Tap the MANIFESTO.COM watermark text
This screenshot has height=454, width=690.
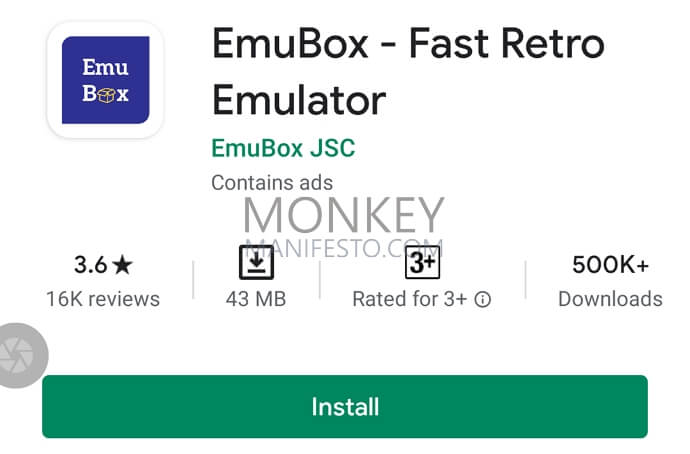click(x=344, y=248)
